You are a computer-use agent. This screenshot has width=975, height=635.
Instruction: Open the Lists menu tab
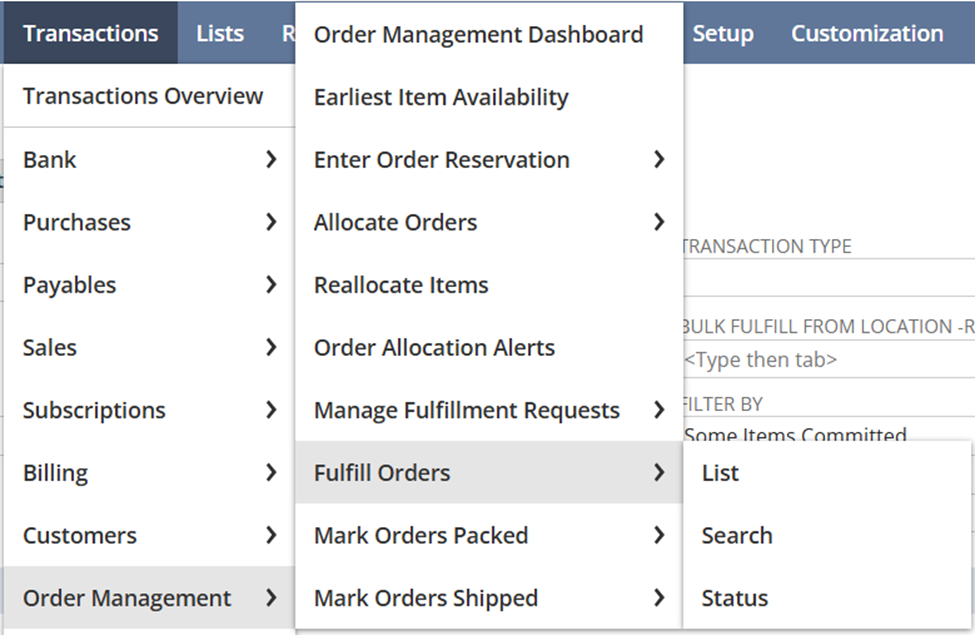pyautogui.click(x=220, y=33)
